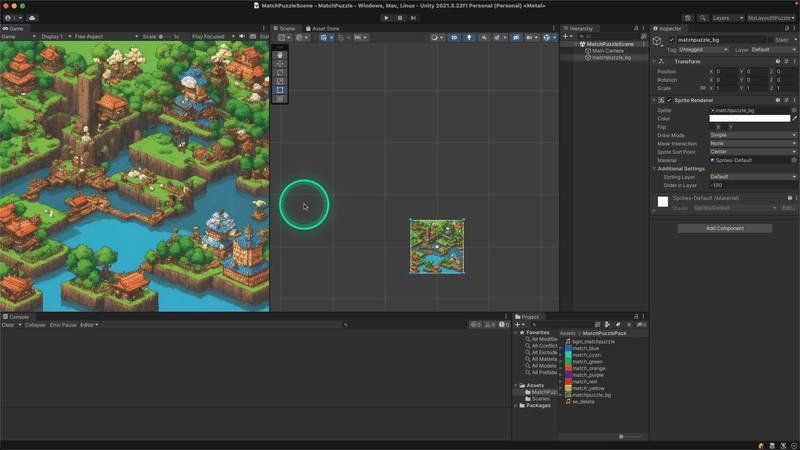Select the Inspector tab

667,29
